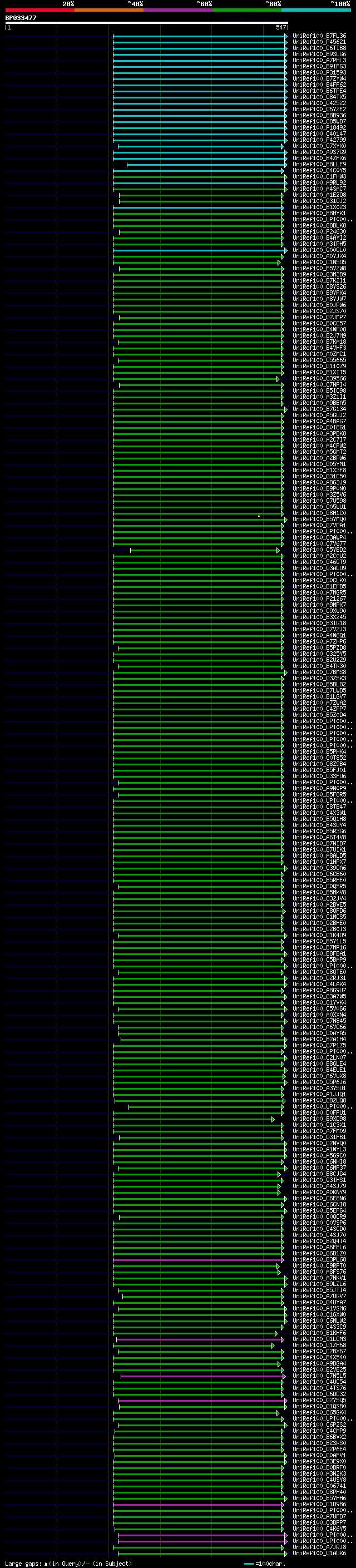Select hit label UniRef100_Q06741
Viewport: 356px width, 1568px height.
tap(319, 1486)
